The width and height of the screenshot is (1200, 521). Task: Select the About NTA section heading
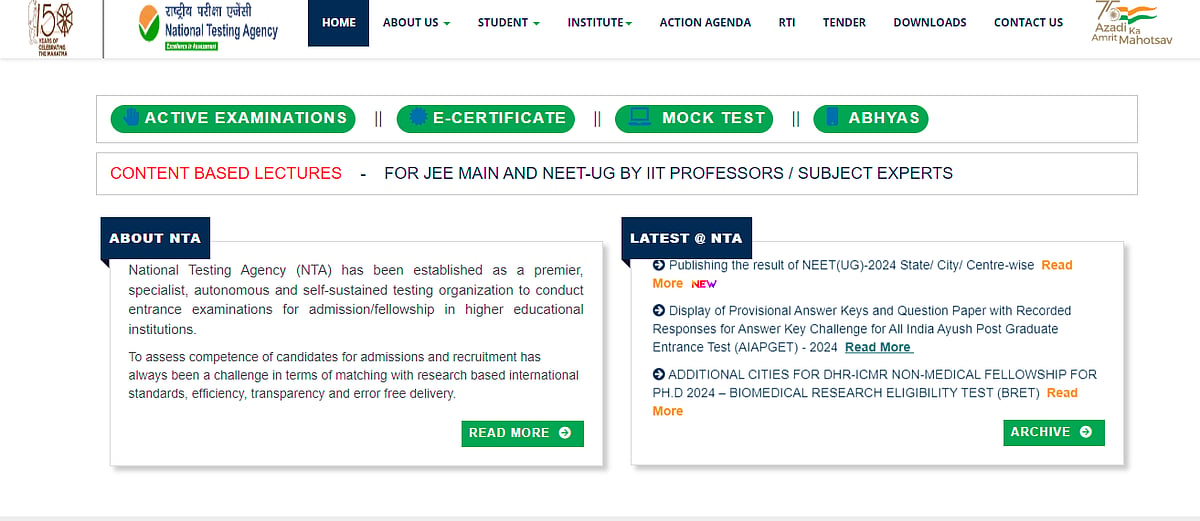coord(155,238)
